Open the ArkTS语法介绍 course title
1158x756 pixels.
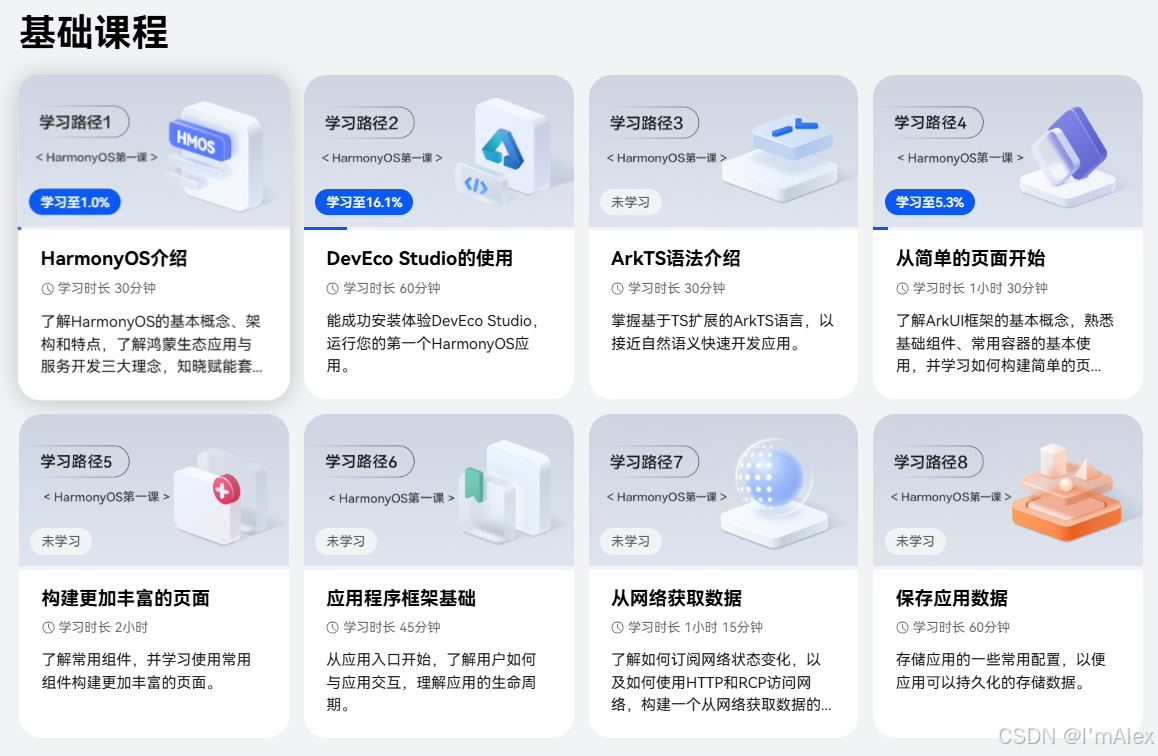[675, 258]
